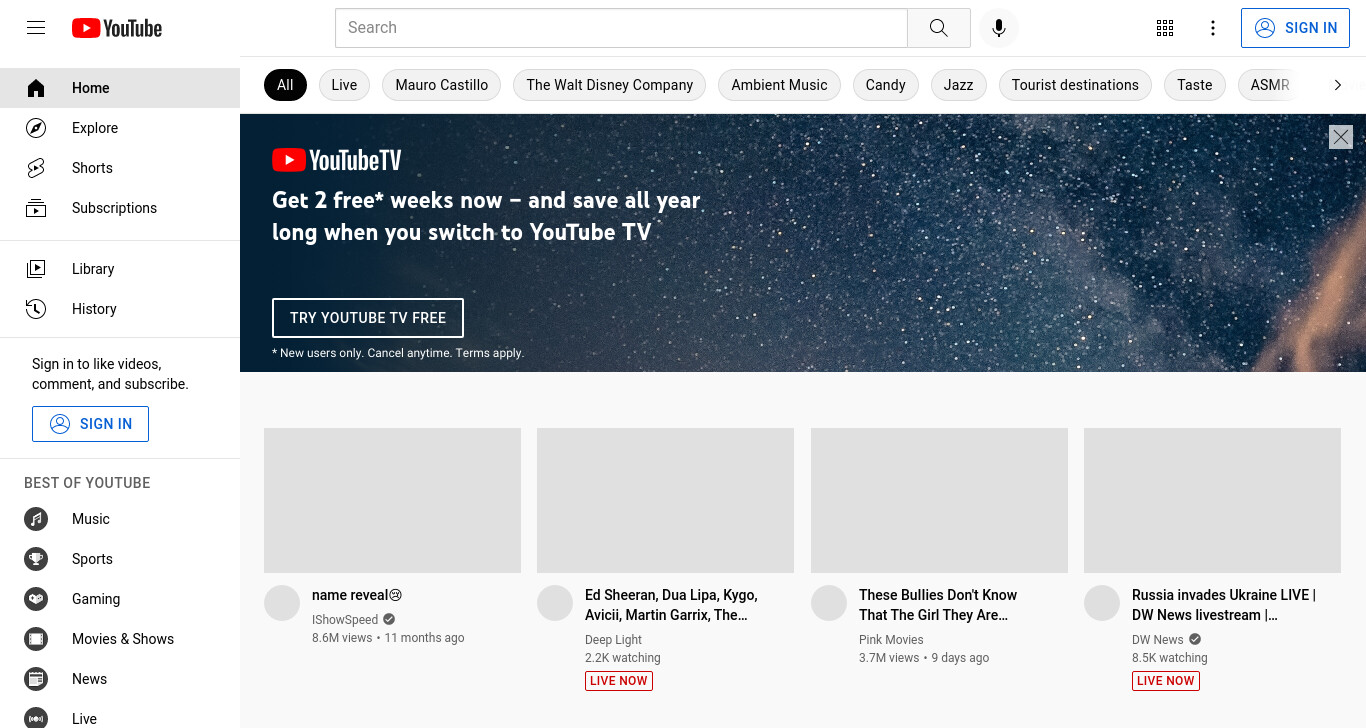Click the Subscriptions icon in sidebar
The width and height of the screenshot is (1366, 728).
point(36,208)
